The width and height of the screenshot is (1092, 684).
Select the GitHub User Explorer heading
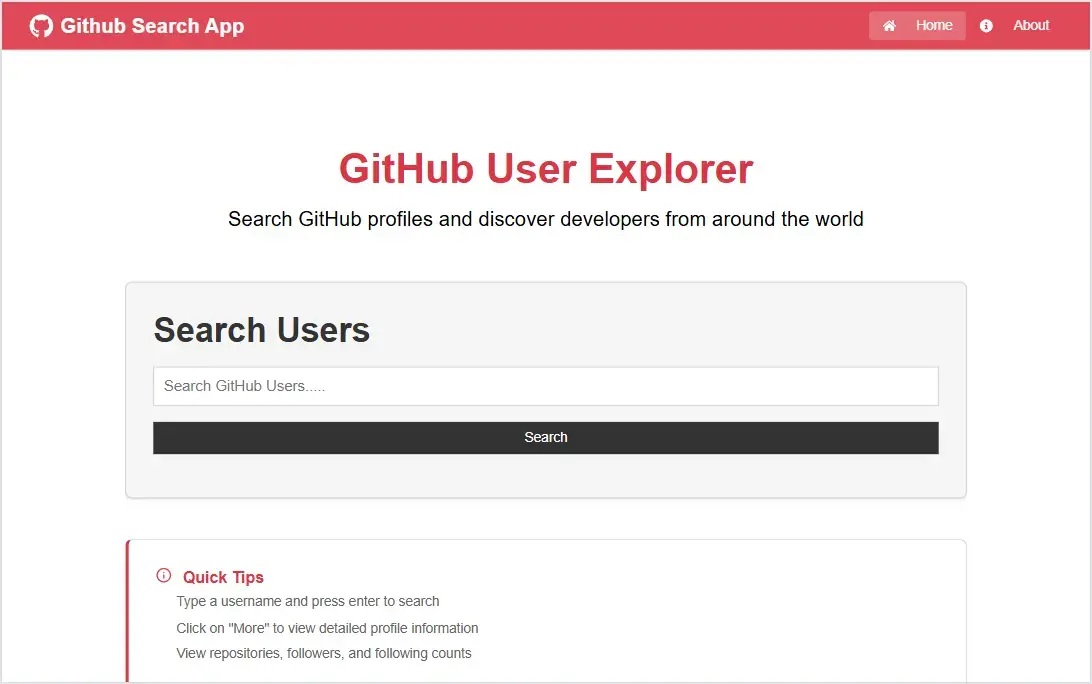tap(546, 169)
